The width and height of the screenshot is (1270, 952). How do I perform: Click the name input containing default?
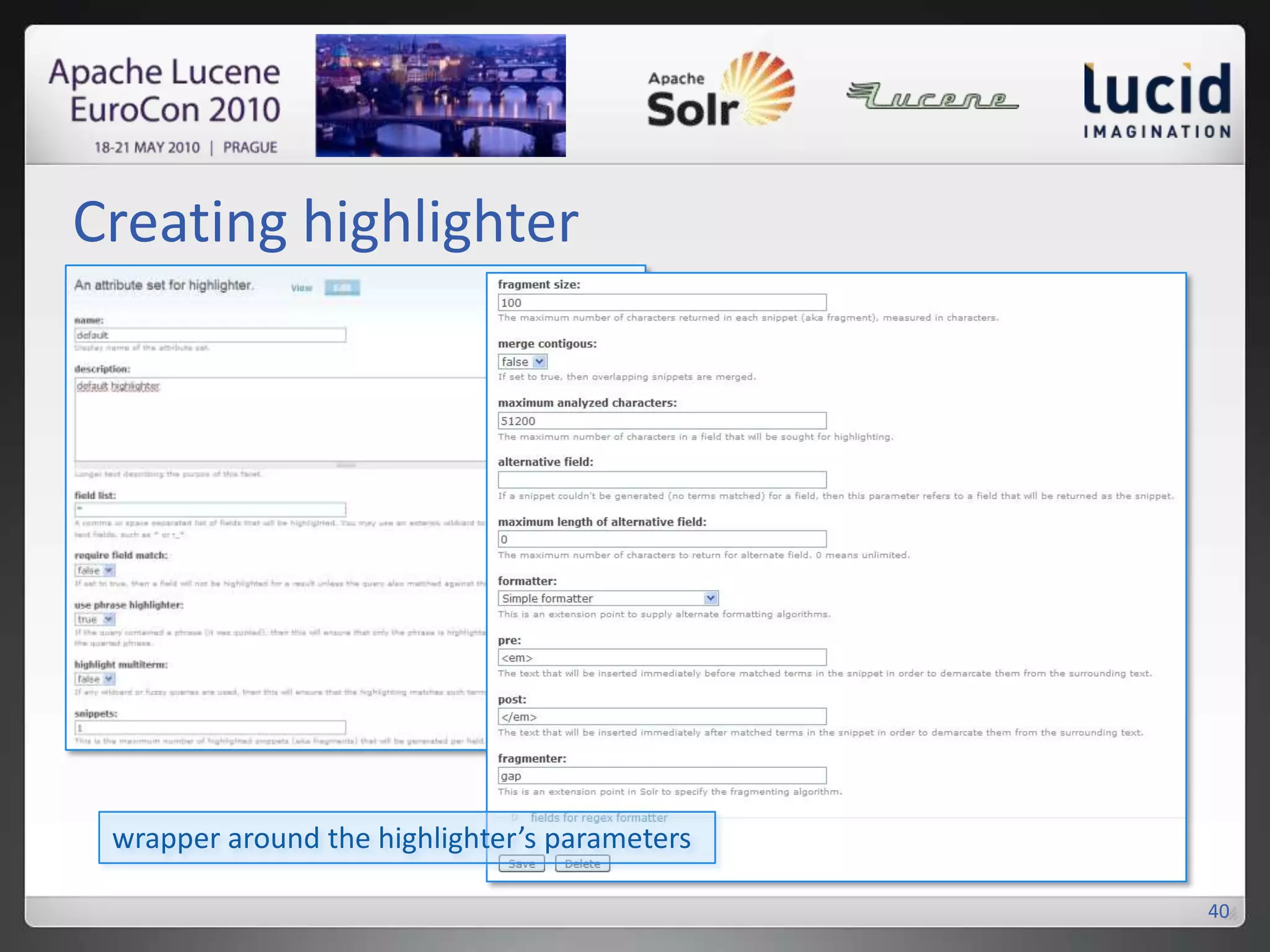[210, 335]
